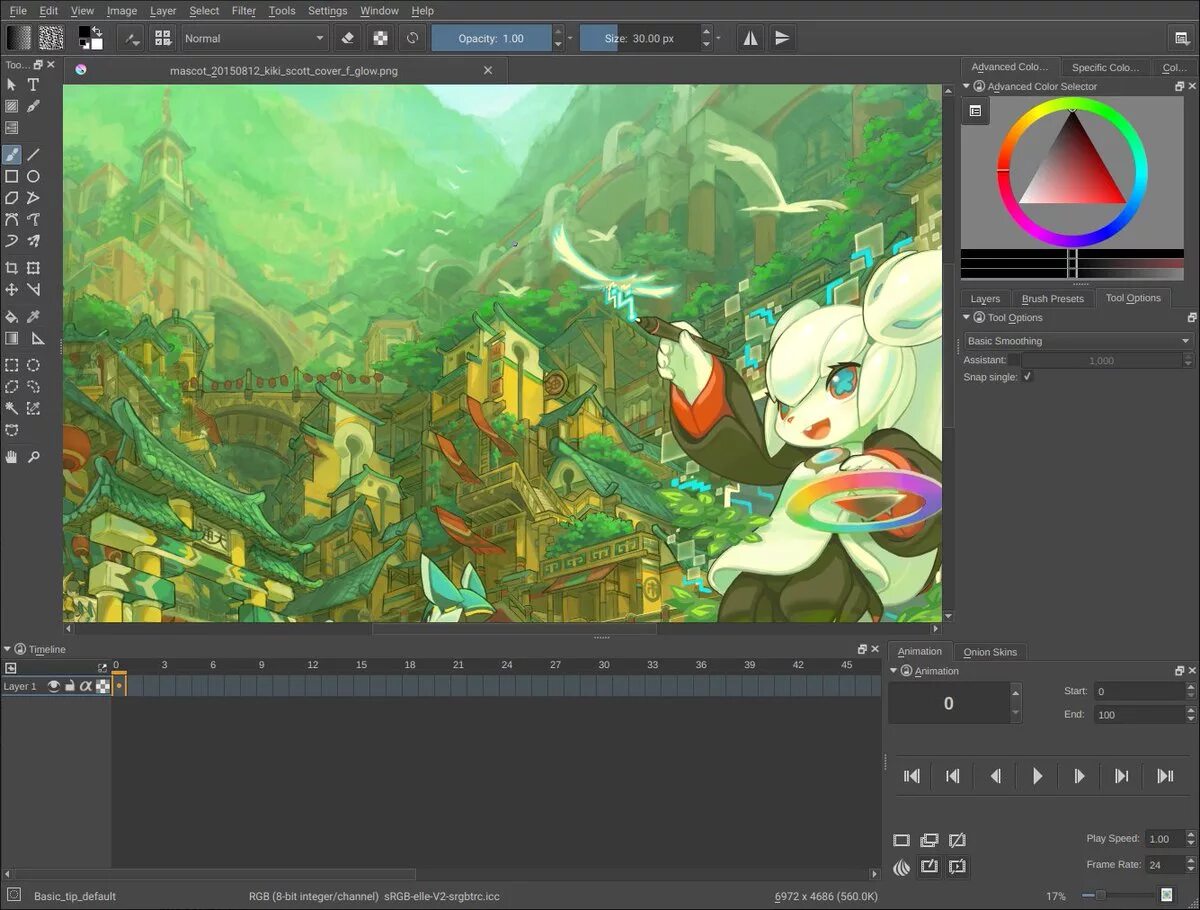Select the Text tool in toolbox
Viewport: 1200px width, 910px height.
point(33,85)
